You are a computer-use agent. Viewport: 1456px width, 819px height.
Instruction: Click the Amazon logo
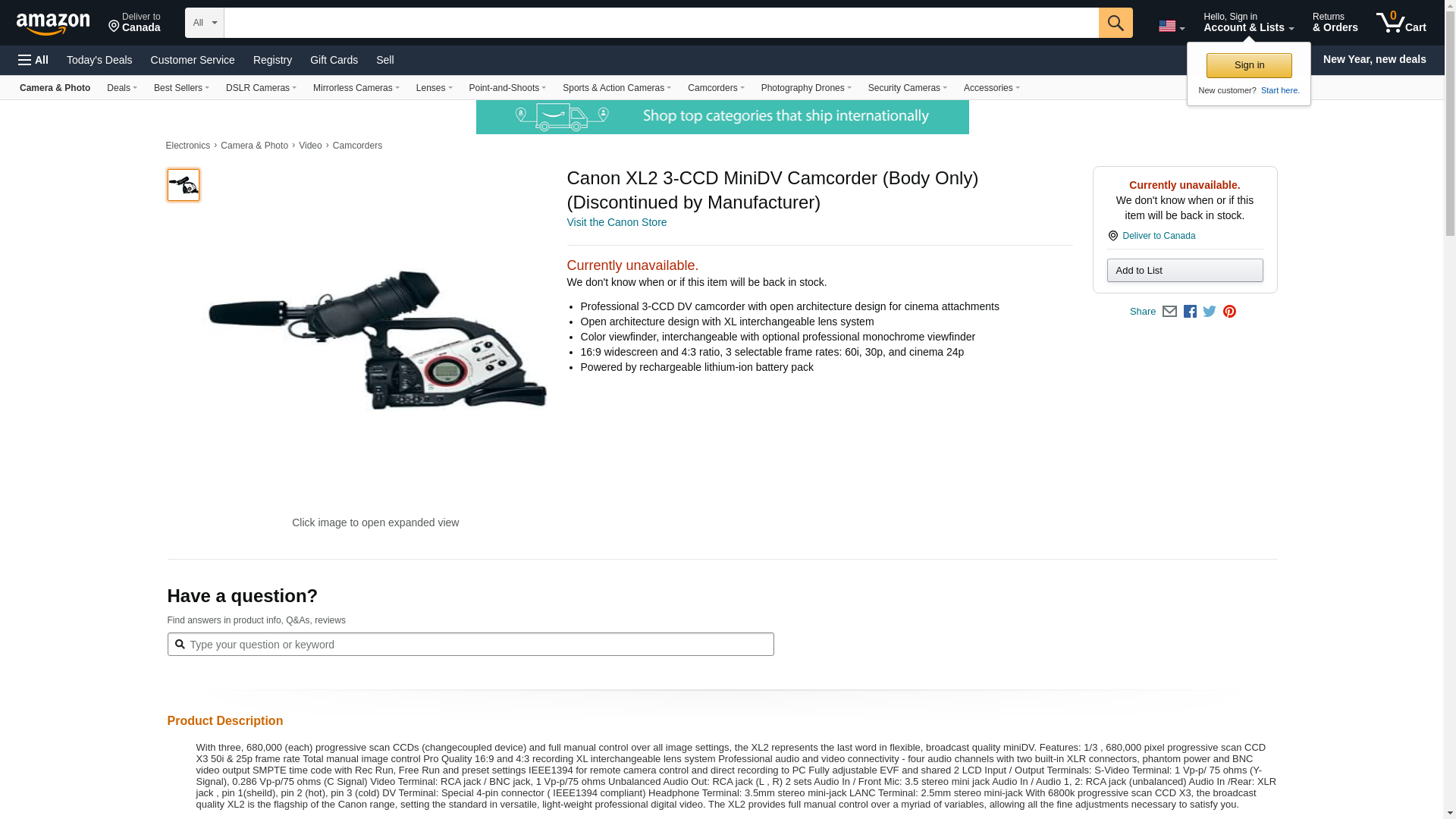click(53, 24)
